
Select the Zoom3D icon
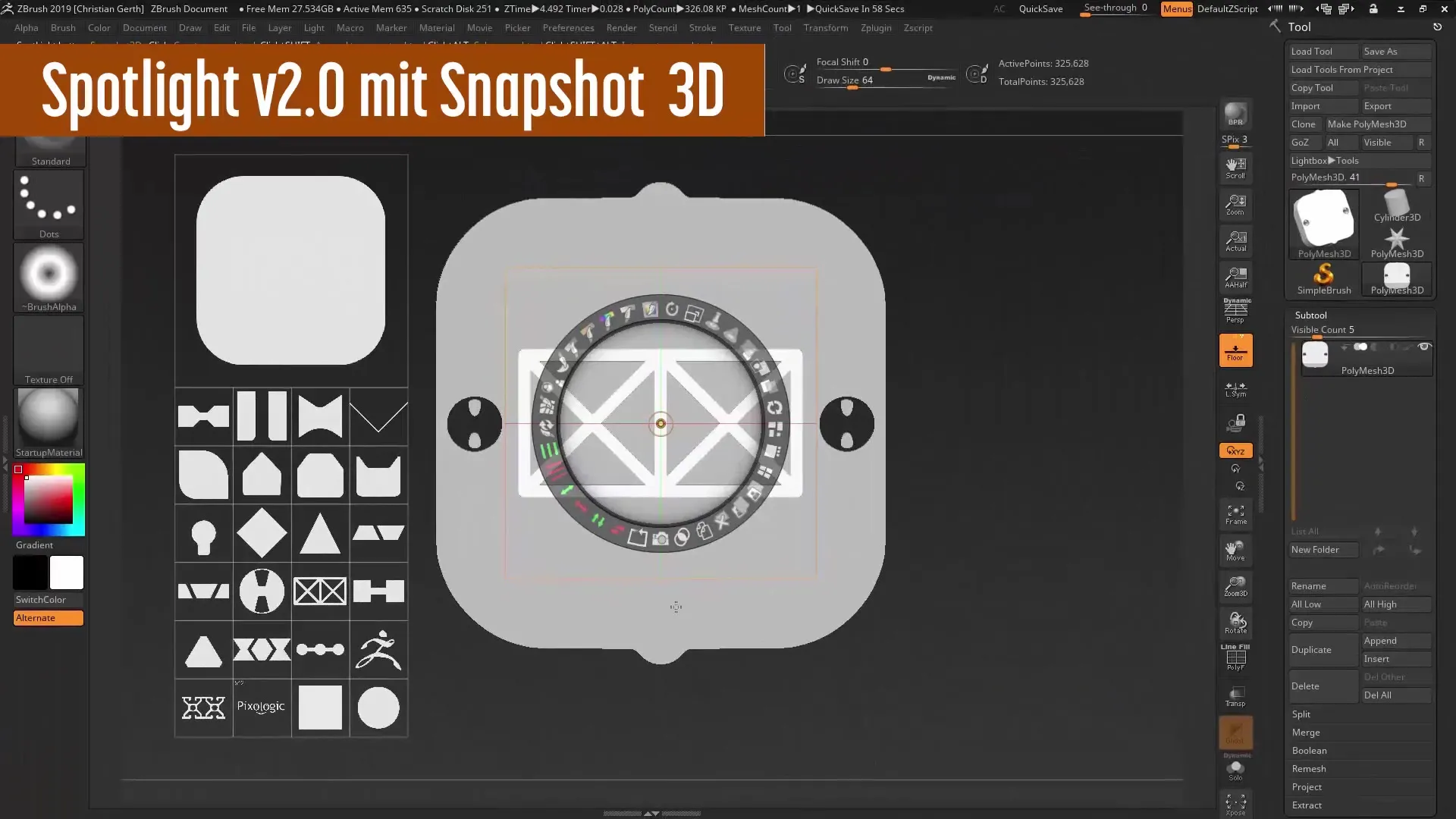[x=1235, y=587]
